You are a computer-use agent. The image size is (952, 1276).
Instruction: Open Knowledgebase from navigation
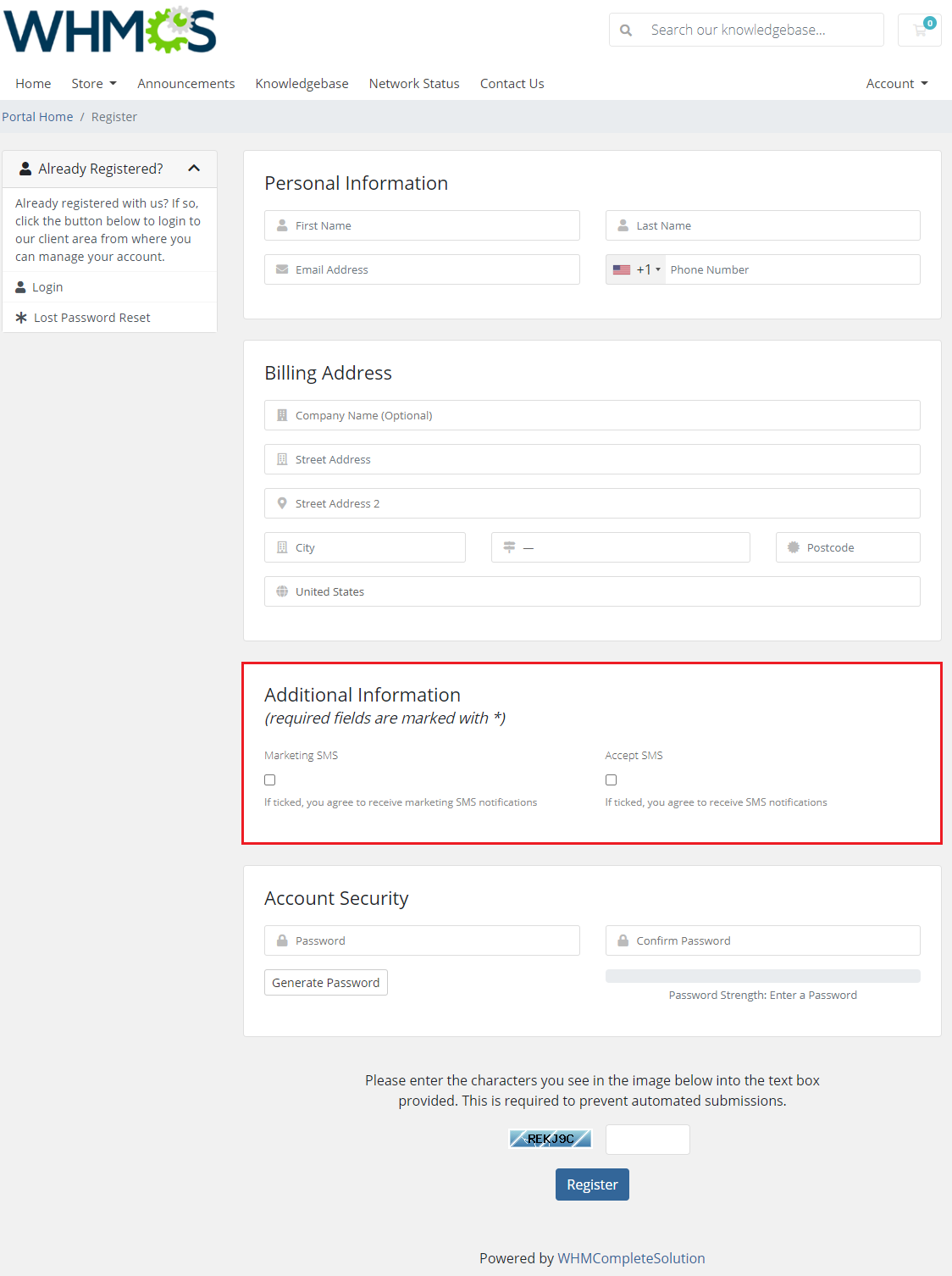(302, 83)
